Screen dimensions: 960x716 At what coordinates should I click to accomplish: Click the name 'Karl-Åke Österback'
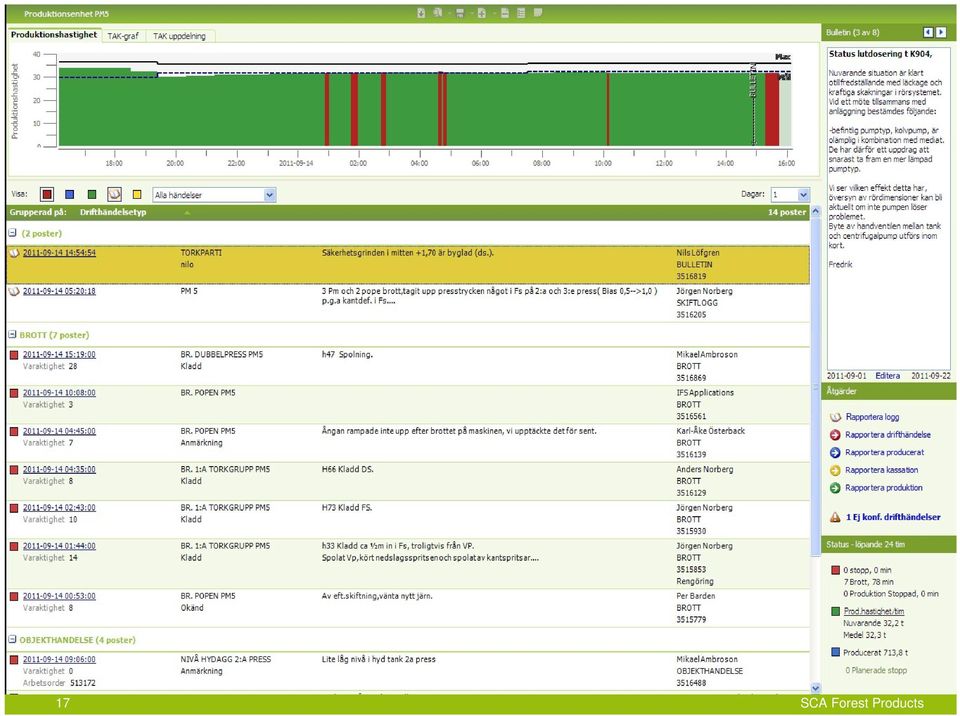[x=711, y=431]
